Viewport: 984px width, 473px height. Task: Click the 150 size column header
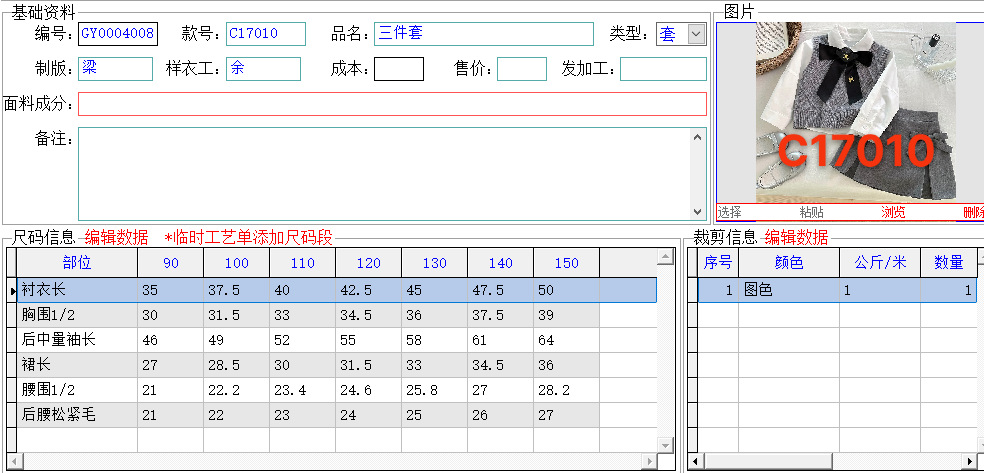tap(566, 263)
